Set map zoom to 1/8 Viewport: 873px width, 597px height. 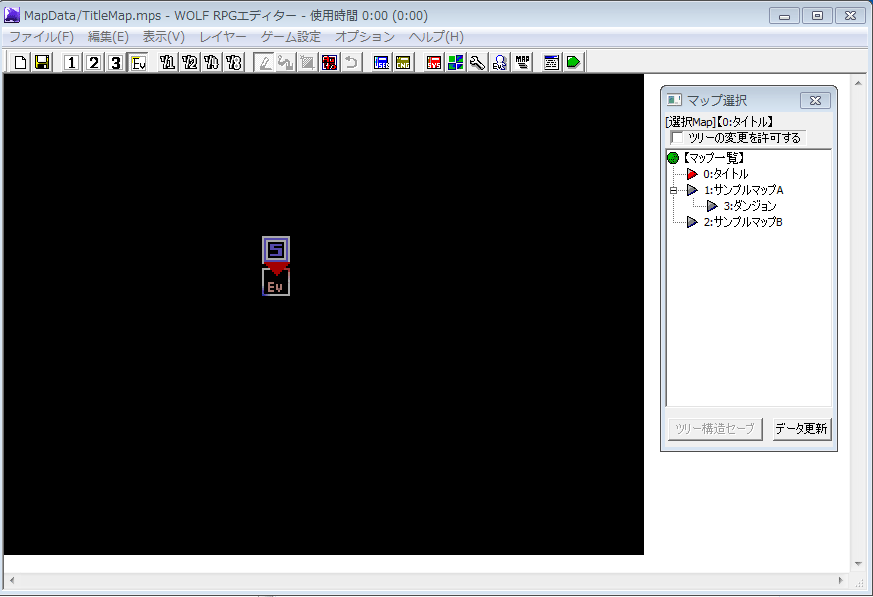(234, 62)
